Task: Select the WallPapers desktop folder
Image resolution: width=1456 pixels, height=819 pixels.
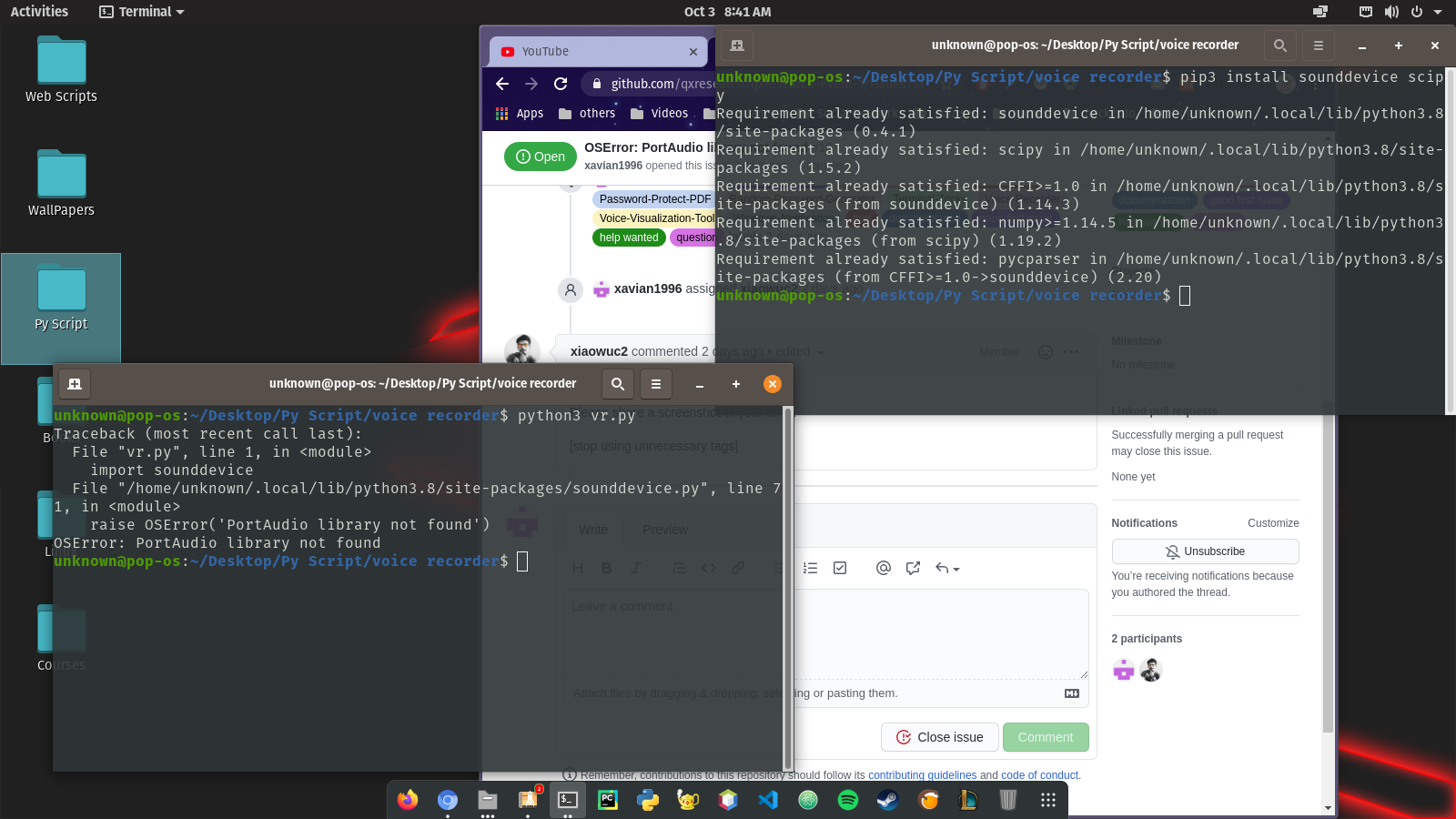Action: tap(61, 184)
